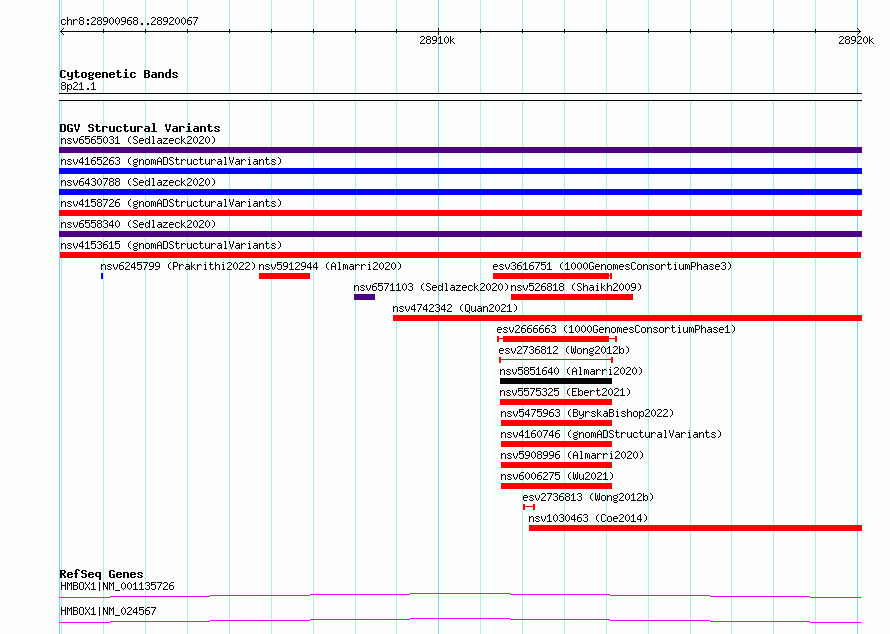Select the HMBOX1 NM_001135726 magenta gene line
The image size is (890, 634).
point(460,595)
